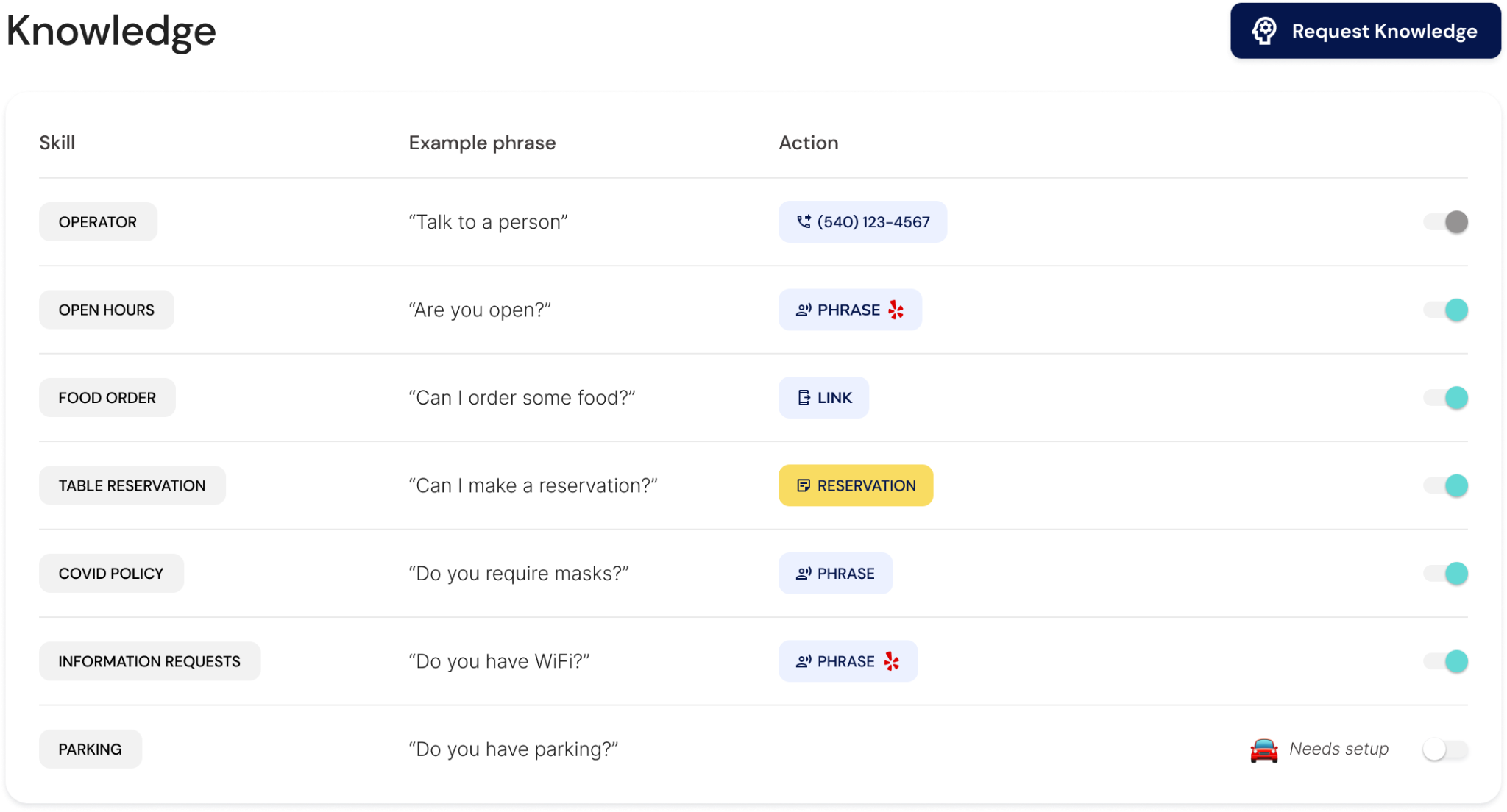Click the speaking-person icon in Covid Policy action
Screen dimensions: 1507x812
(804, 573)
